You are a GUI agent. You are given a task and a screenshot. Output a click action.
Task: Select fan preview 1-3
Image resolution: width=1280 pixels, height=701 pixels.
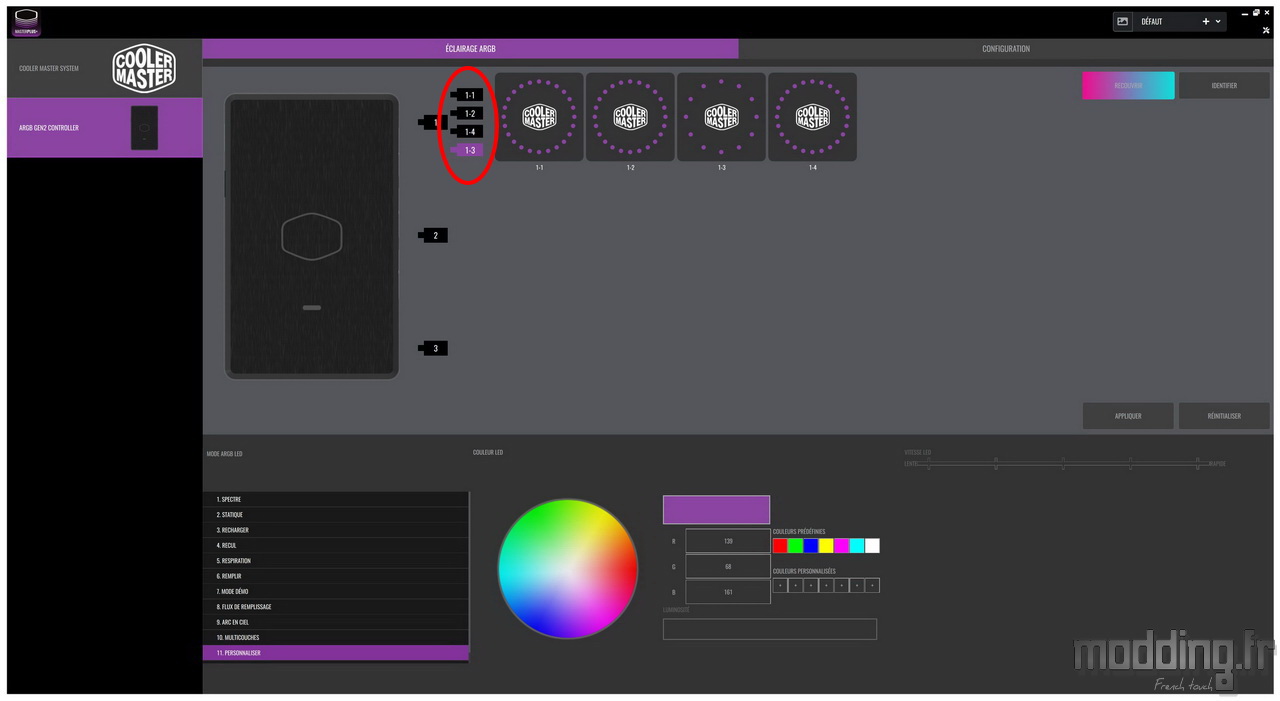pyautogui.click(x=721, y=117)
